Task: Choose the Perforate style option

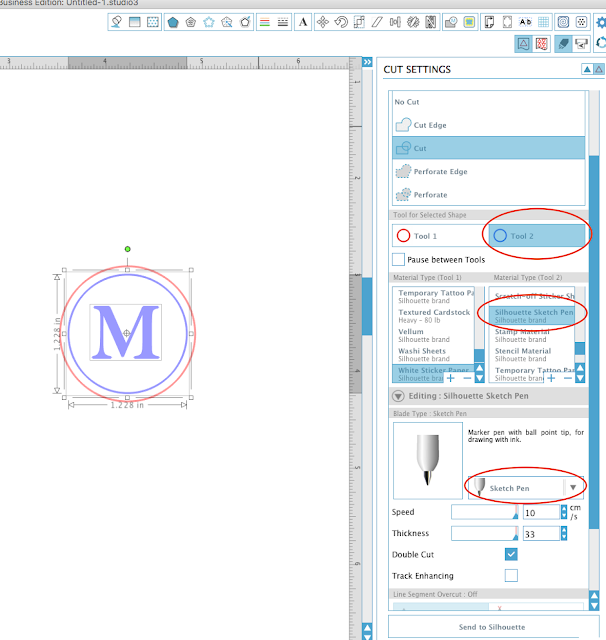Action: point(488,195)
